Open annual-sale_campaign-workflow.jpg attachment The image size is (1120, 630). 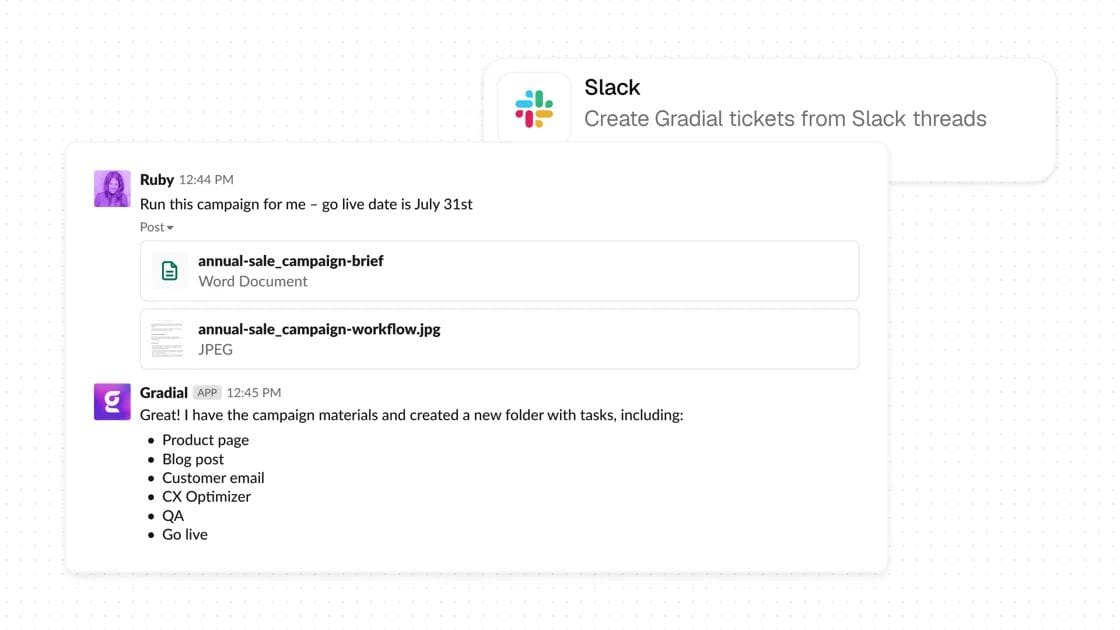499,339
